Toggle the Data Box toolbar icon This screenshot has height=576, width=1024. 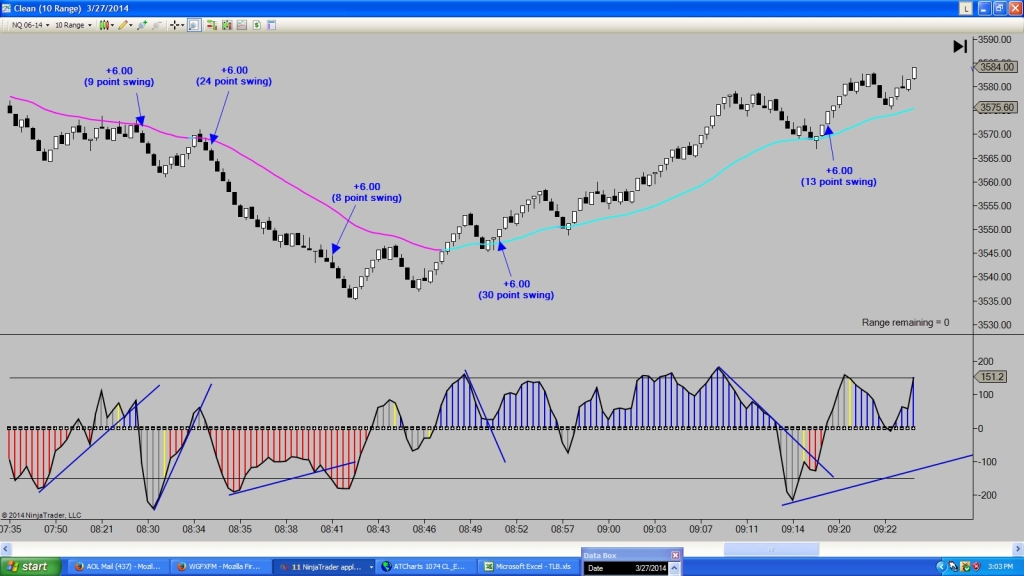[x=194, y=25]
